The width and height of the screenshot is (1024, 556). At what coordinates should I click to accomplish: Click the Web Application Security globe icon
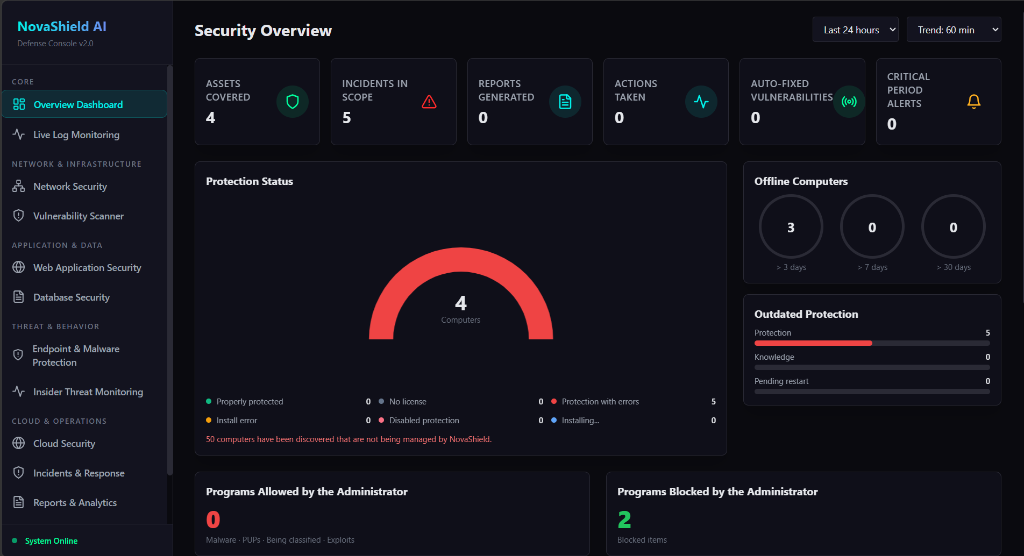click(19, 267)
